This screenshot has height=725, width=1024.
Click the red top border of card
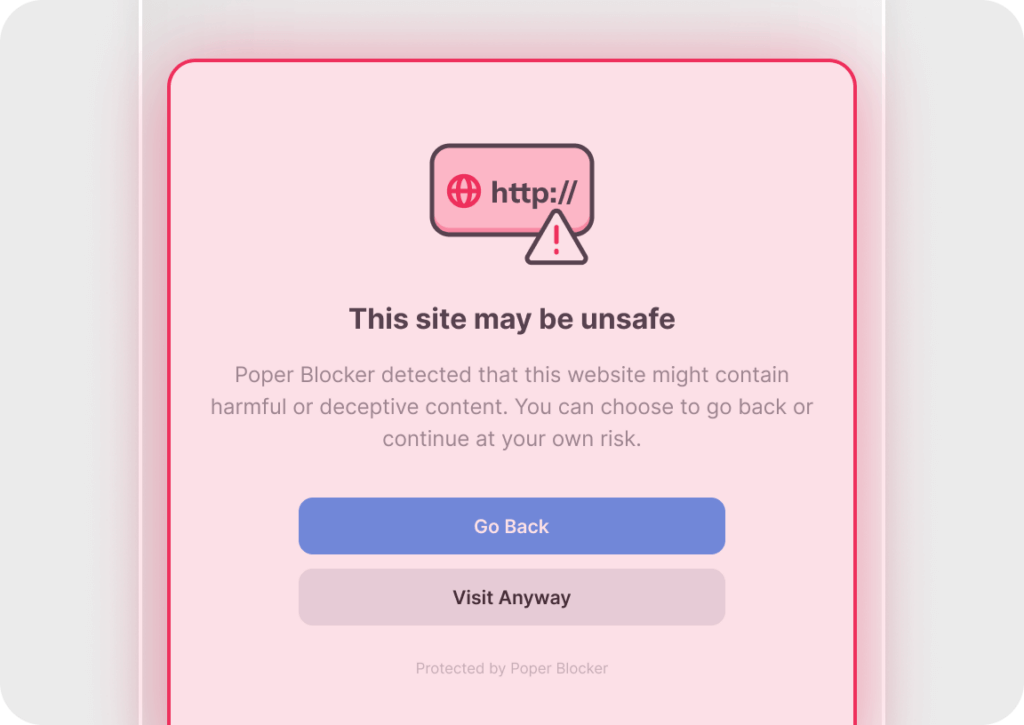tap(511, 60)
